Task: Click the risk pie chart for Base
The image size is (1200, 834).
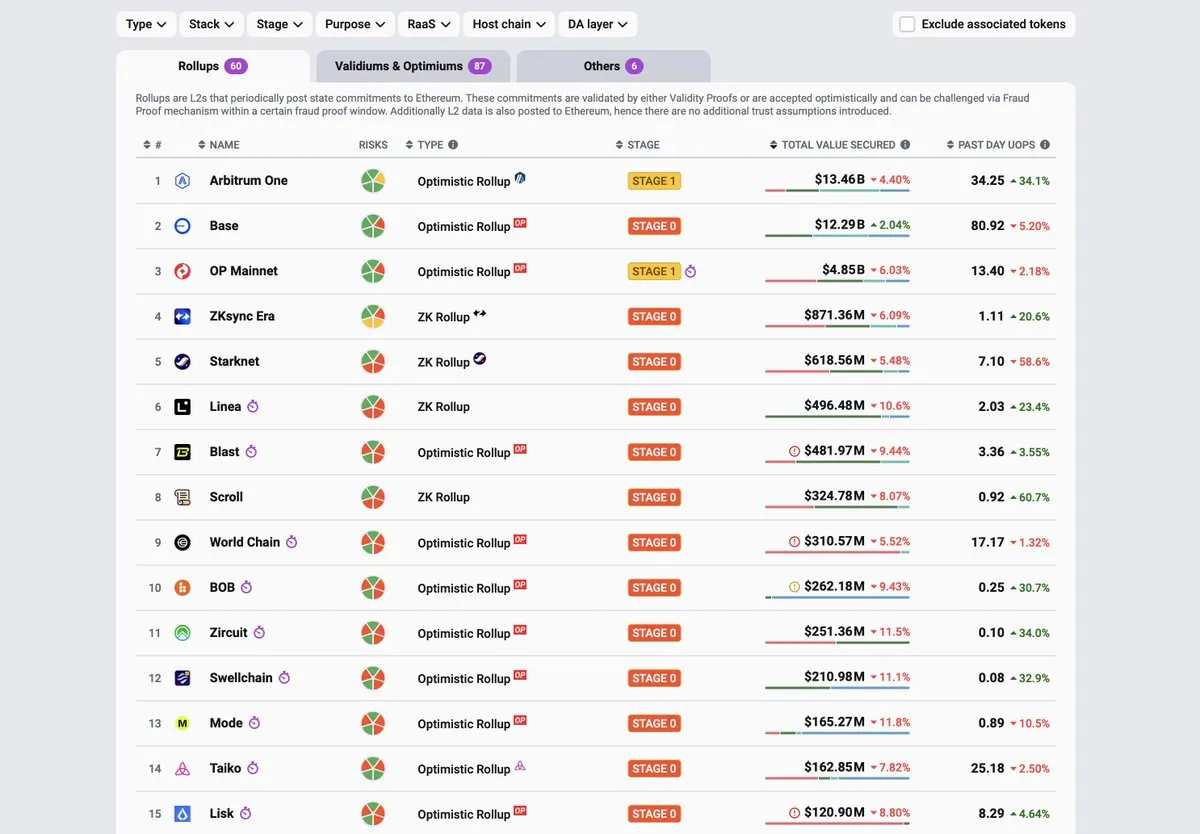Action: tap(373, 226)
